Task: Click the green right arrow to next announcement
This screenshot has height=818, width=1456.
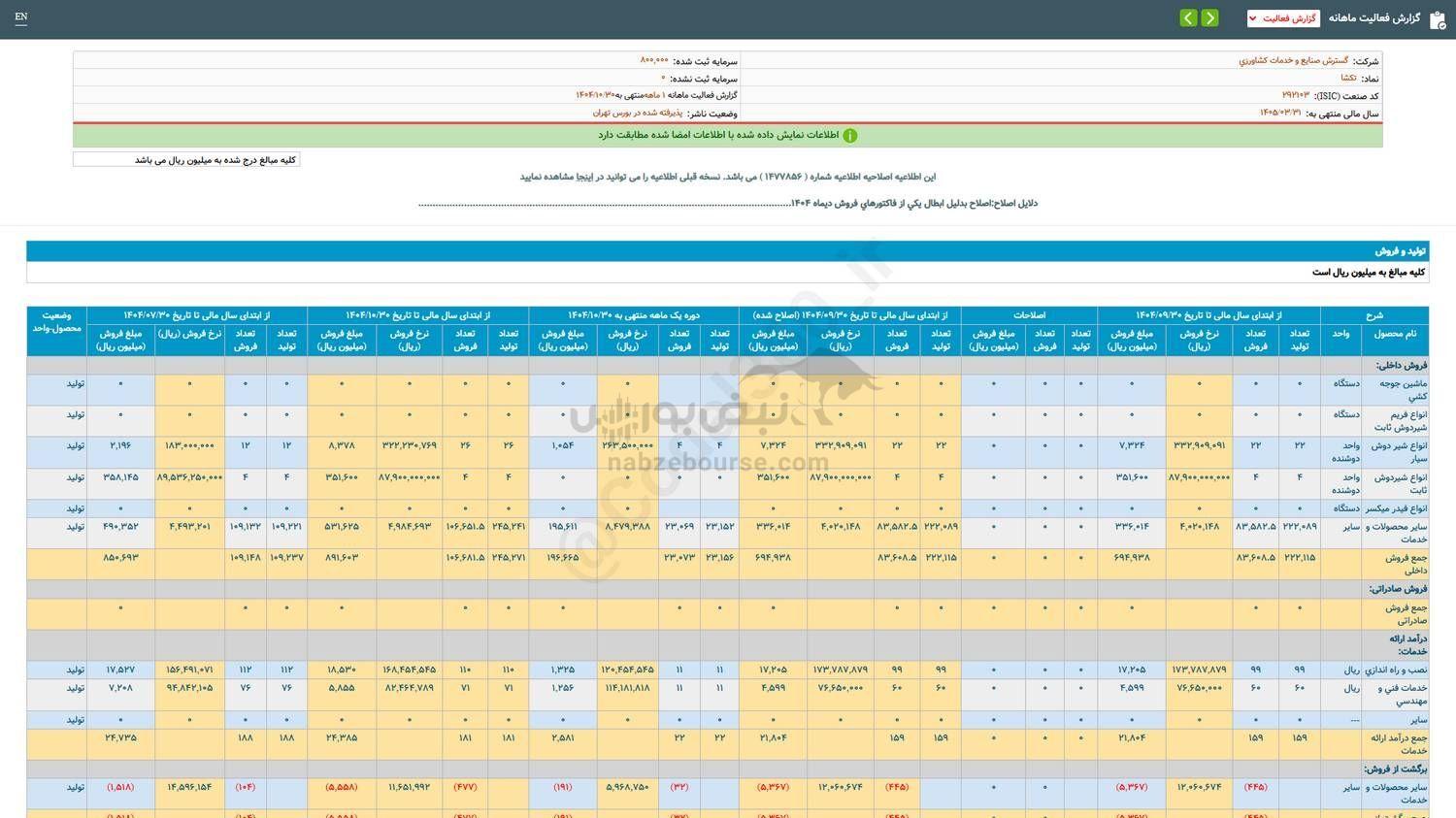Action: click(x=1209, y=17)
